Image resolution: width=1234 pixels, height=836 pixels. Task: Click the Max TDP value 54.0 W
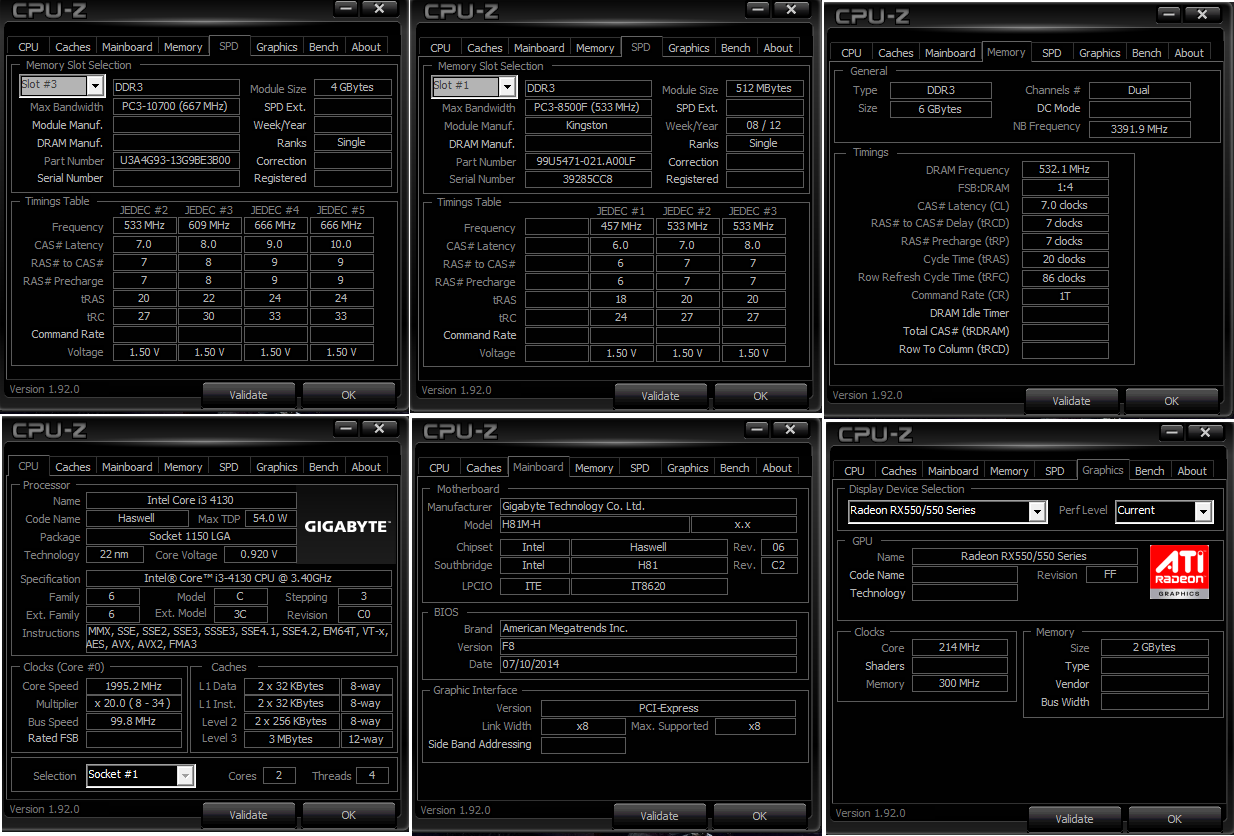coord(269,518)
